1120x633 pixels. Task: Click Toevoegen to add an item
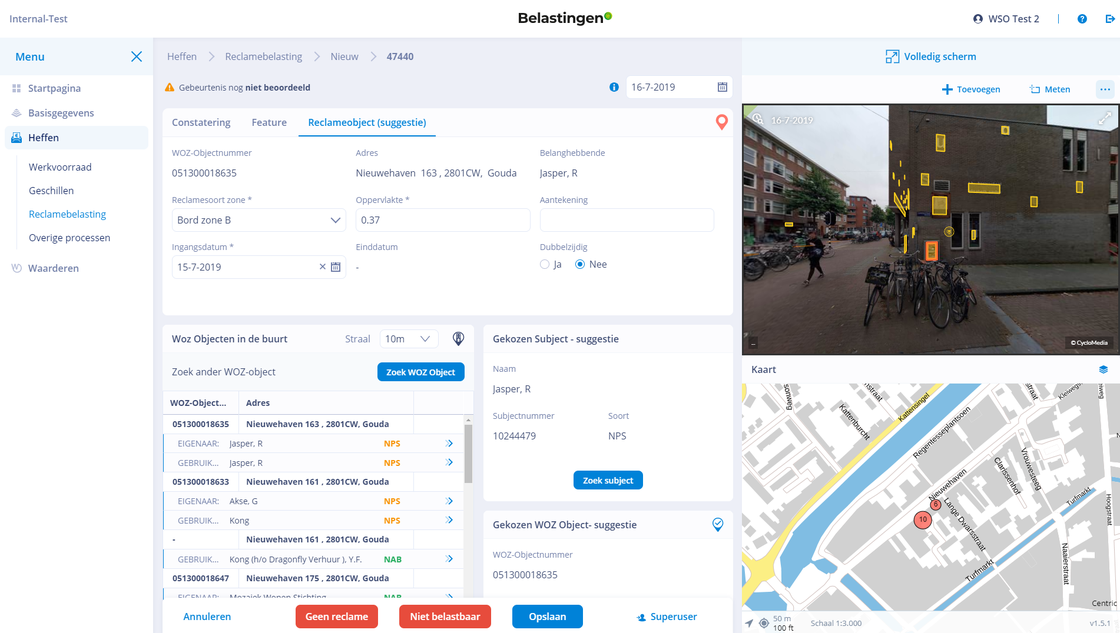click(971, 89)
